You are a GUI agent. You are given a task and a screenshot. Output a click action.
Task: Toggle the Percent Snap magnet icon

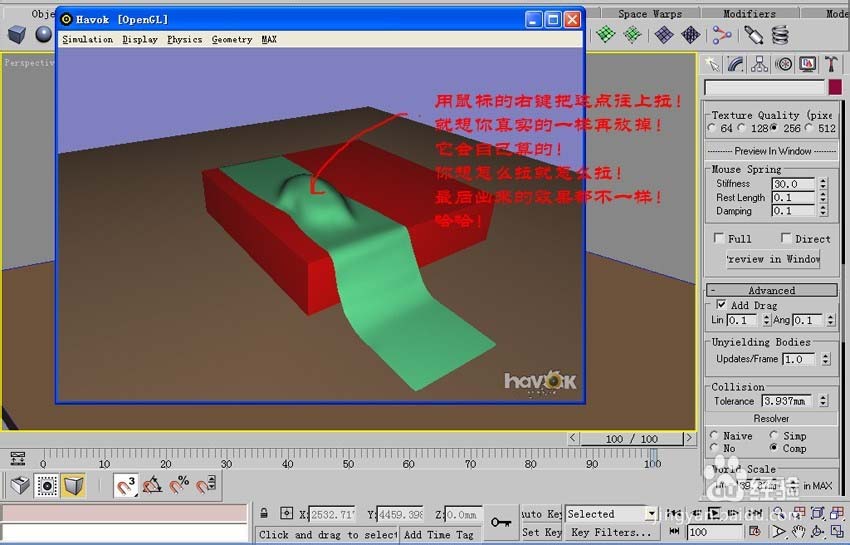(x=179, y=485)
